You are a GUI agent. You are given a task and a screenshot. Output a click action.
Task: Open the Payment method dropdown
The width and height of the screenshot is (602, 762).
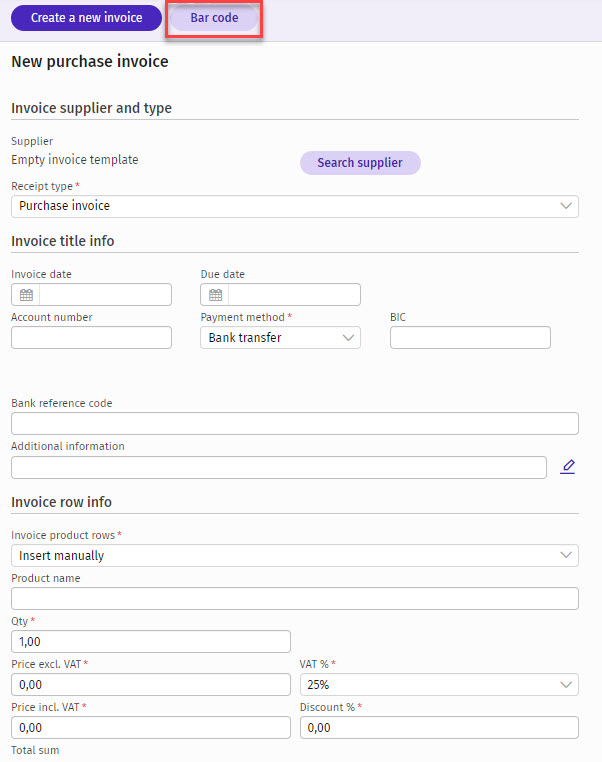[280, 338]
